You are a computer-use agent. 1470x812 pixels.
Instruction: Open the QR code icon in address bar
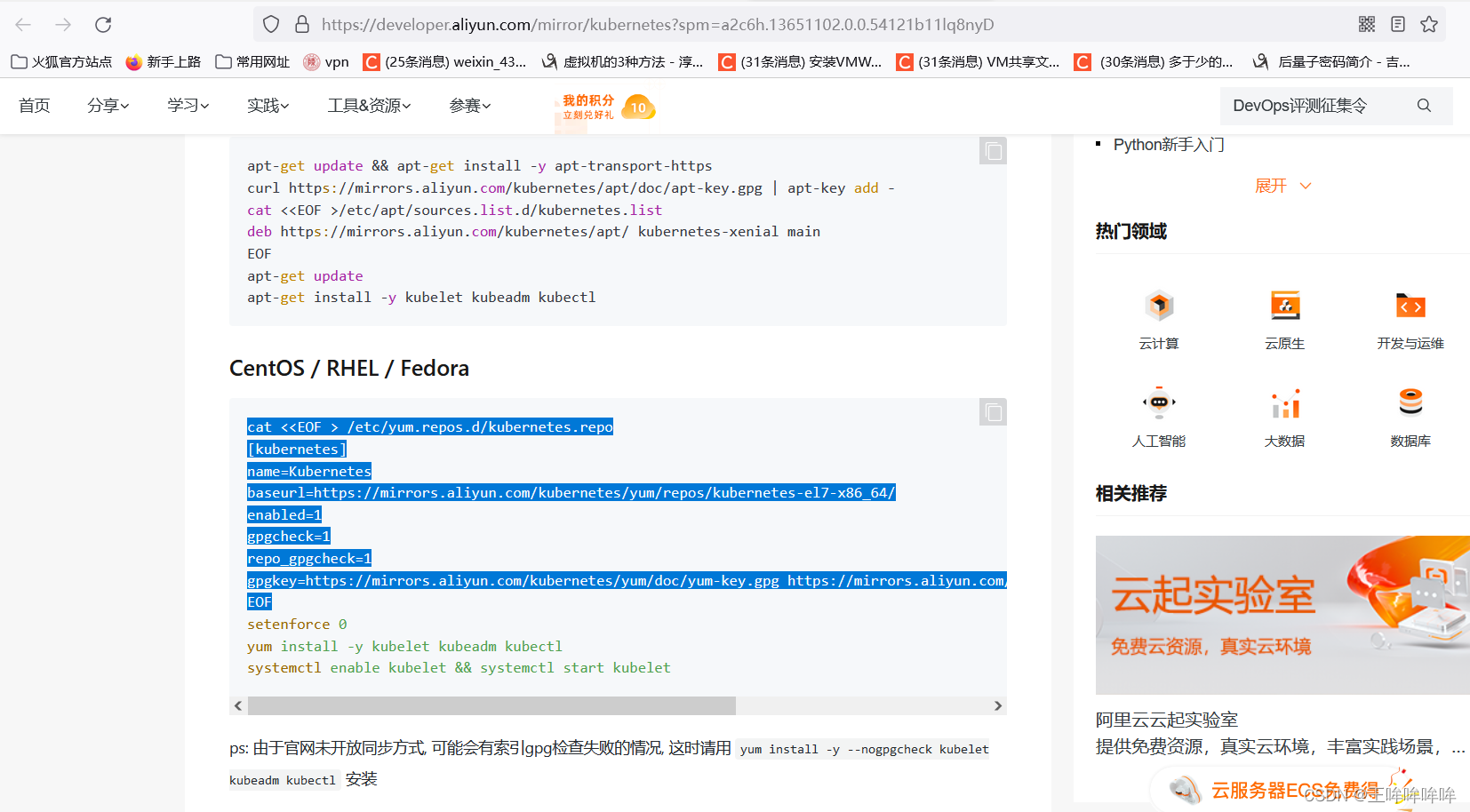click(x=1367, y=24)
